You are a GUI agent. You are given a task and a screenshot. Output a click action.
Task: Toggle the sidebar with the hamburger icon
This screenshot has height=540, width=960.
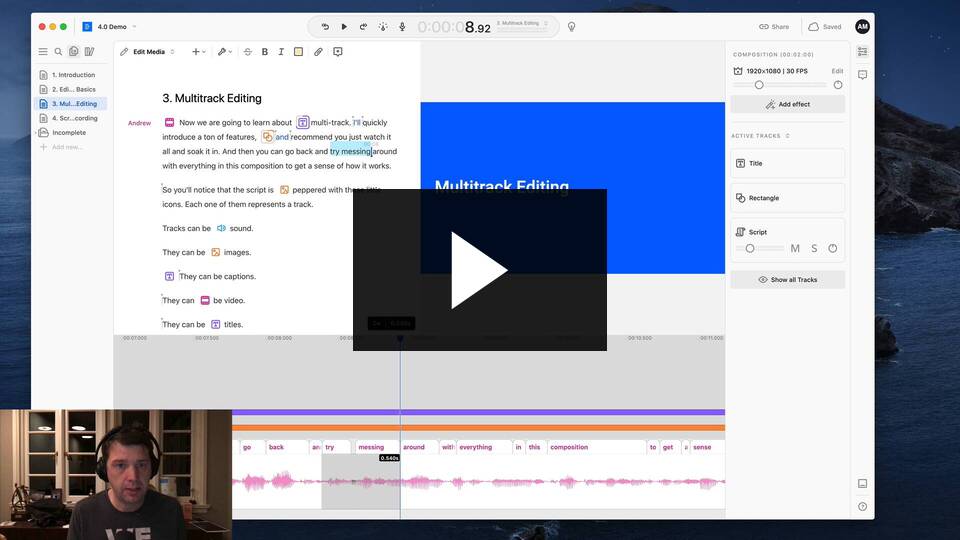pos(43,52)
